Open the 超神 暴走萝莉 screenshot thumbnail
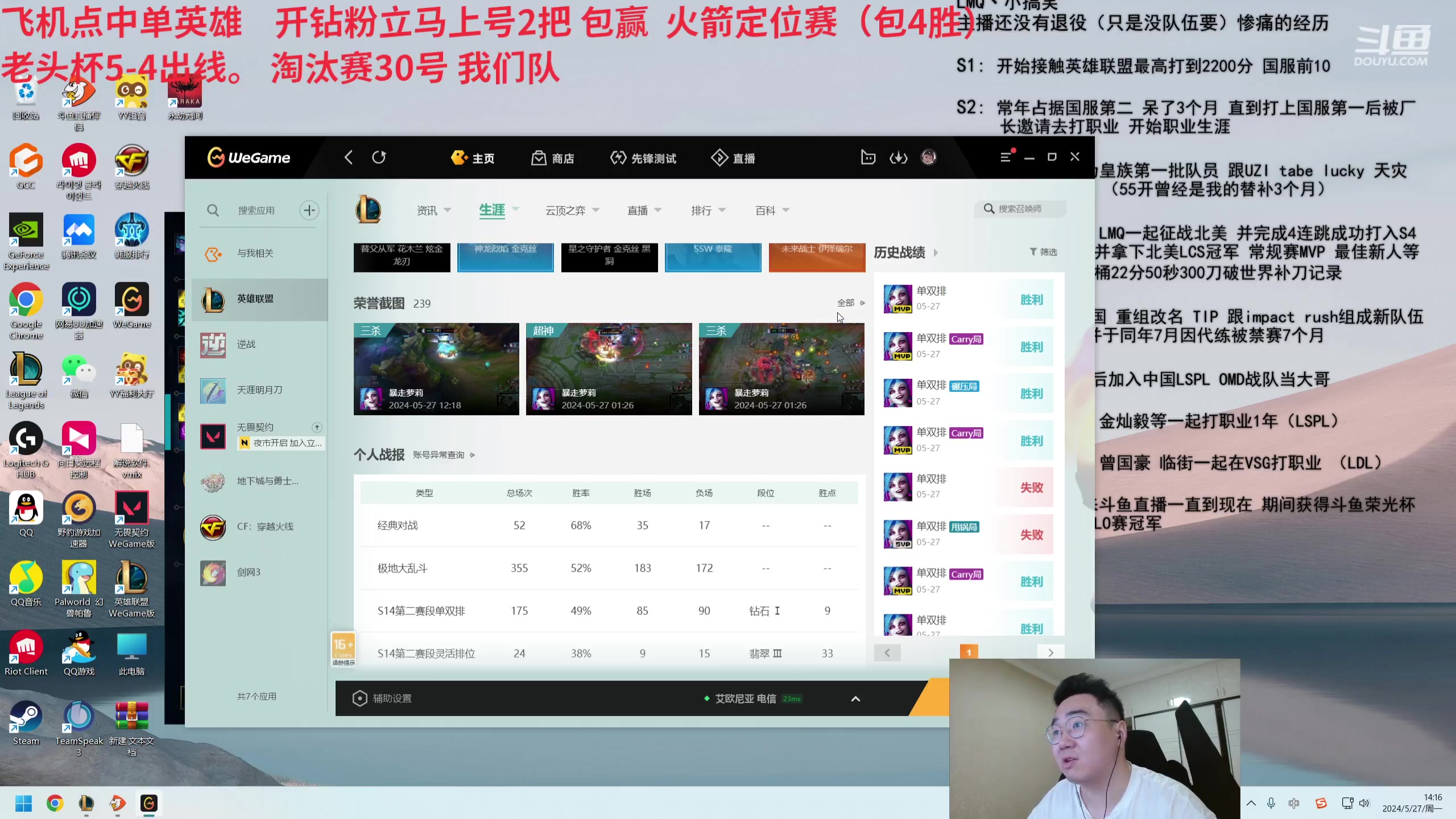This screenshot has height=819, width=1456. tap(609, 369)
